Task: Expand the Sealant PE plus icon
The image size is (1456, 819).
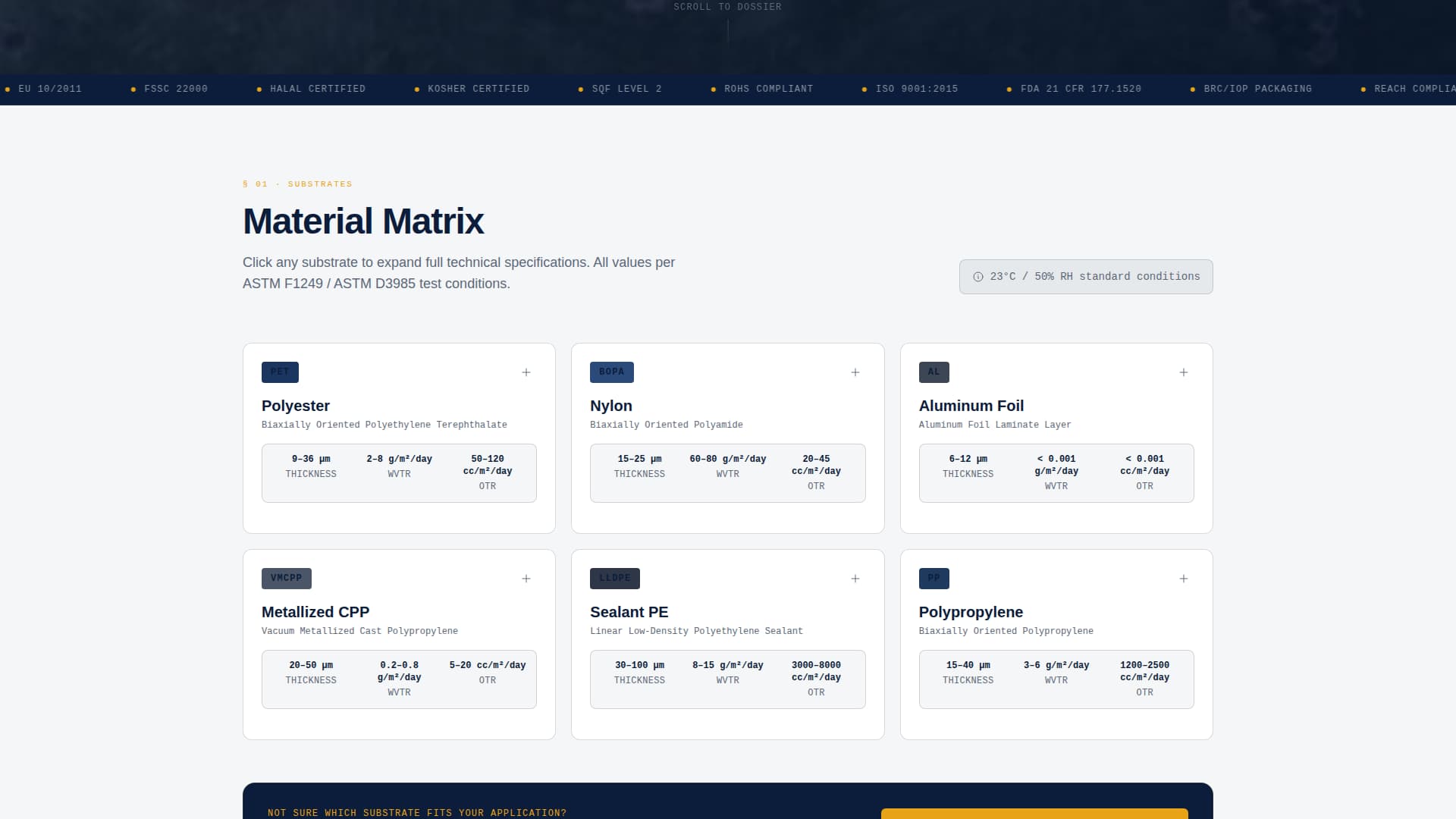Action: coord(855,579)
